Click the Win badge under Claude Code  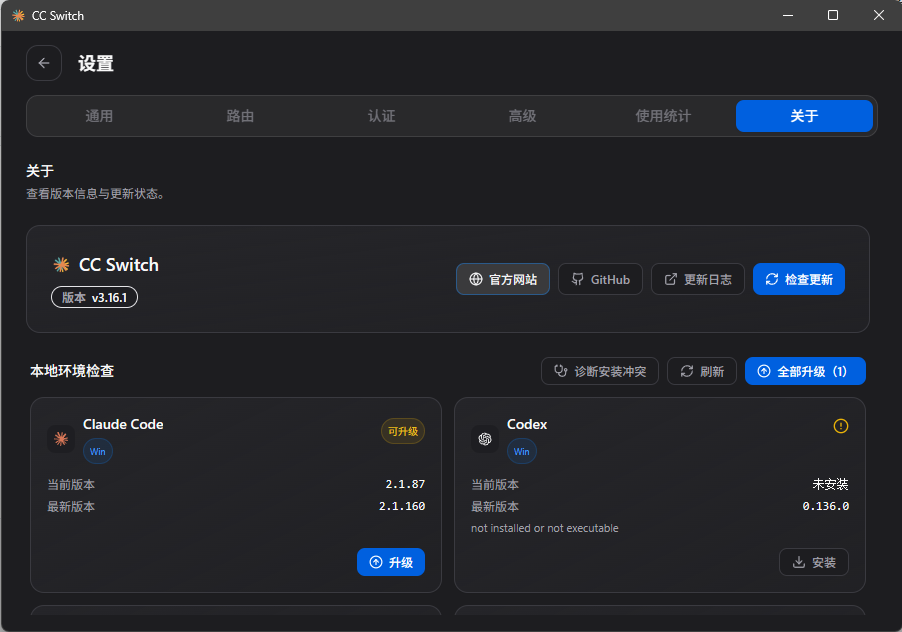click(98, 451)
